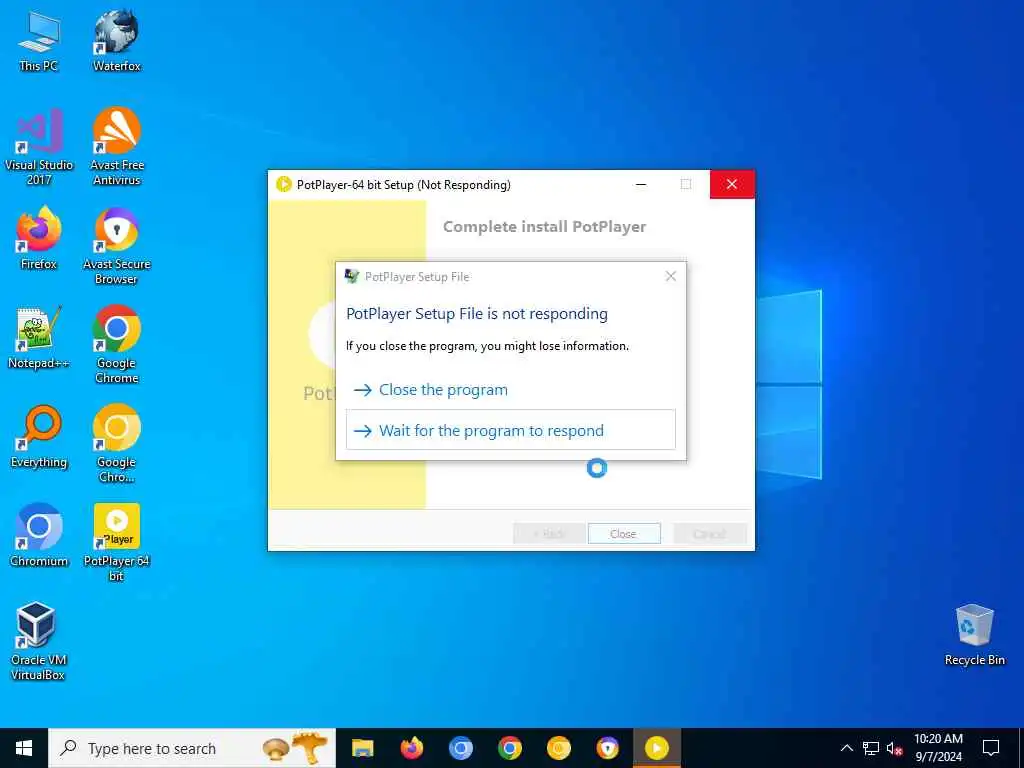
Task: Select Avast Secure Browser desktop icon
Action: [x=116, y=246]
